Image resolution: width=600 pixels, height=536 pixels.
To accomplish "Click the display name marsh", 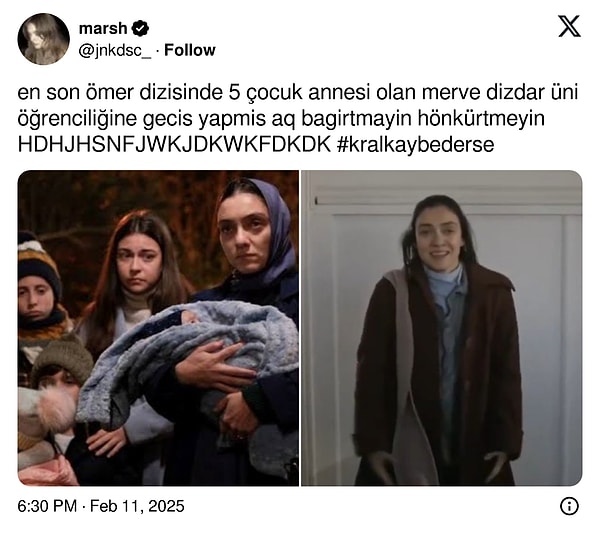I will 103,28.
